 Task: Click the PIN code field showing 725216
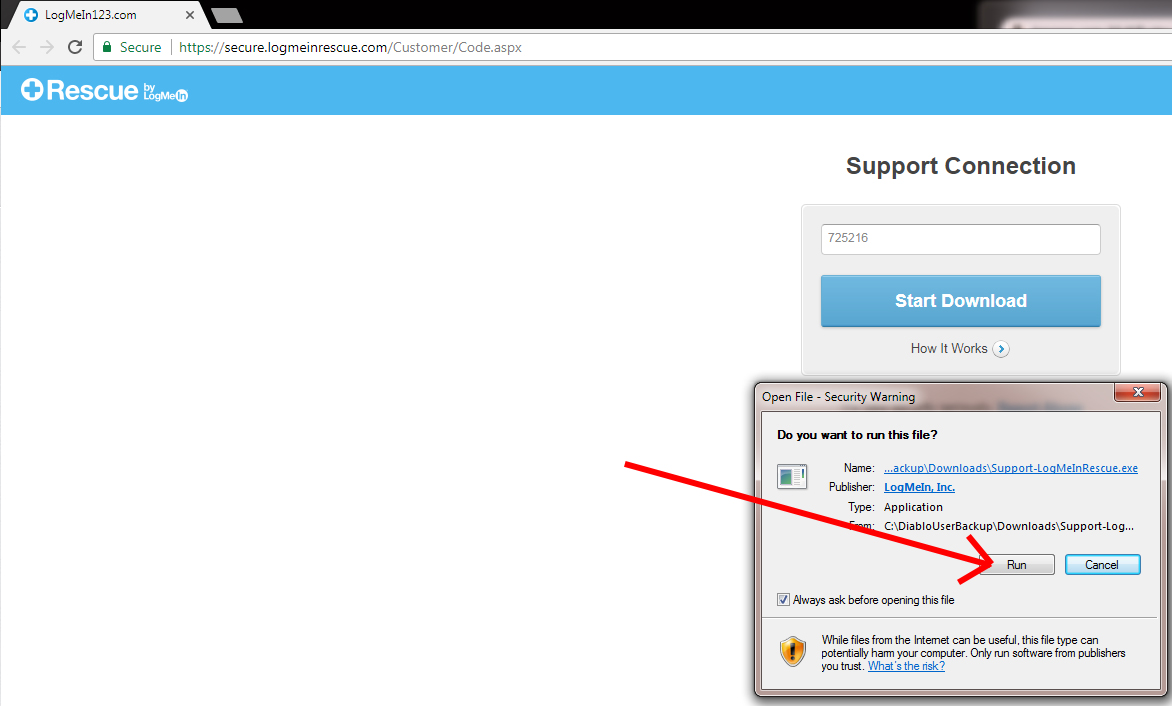[960, 240]
